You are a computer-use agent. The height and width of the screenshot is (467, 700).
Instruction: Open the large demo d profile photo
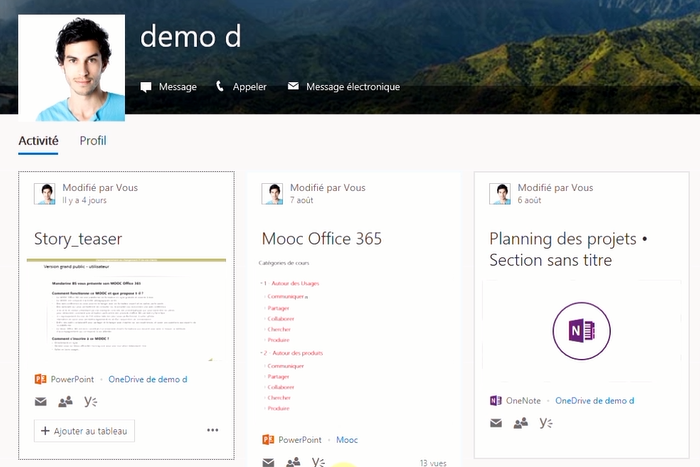71,68
